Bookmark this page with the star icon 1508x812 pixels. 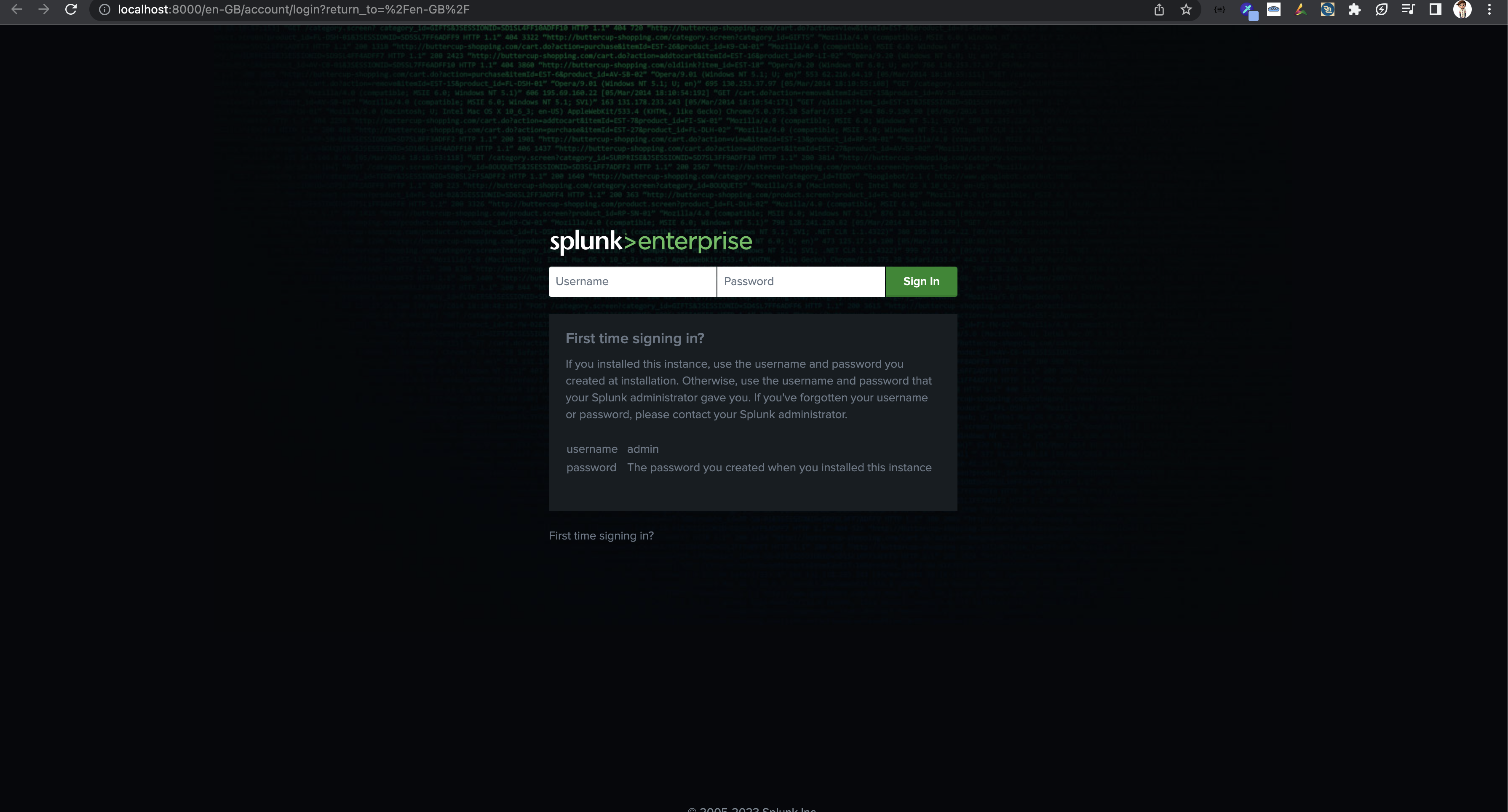click(1186, 9)
